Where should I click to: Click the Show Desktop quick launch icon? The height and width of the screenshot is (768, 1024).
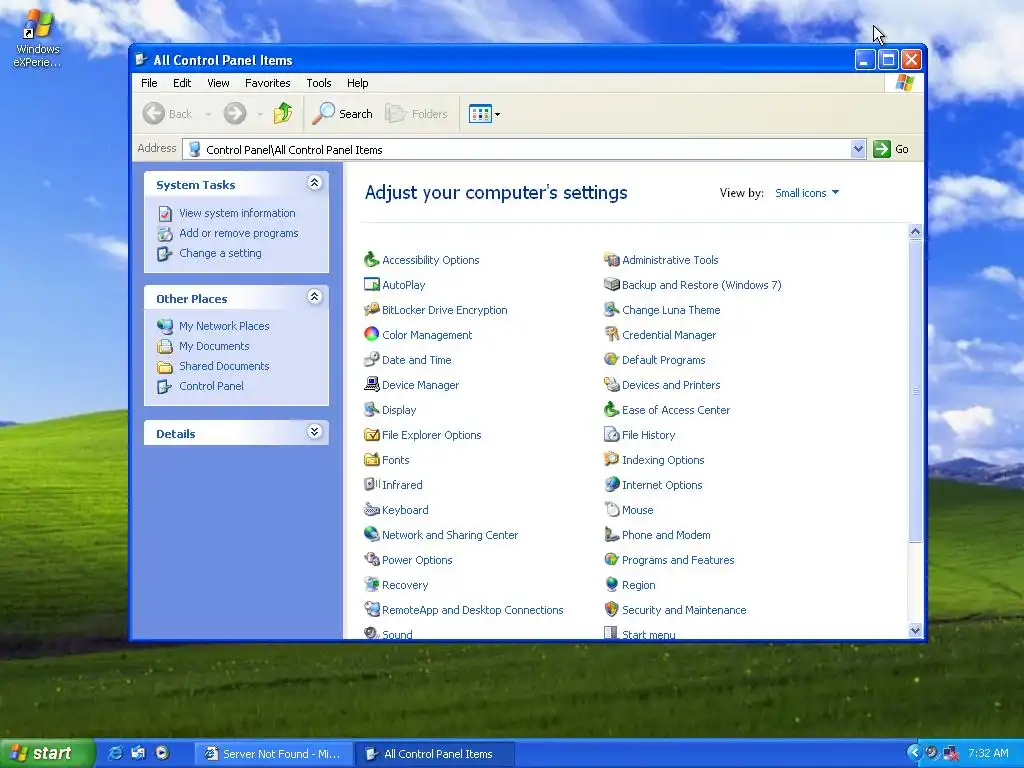click(138, 753)
